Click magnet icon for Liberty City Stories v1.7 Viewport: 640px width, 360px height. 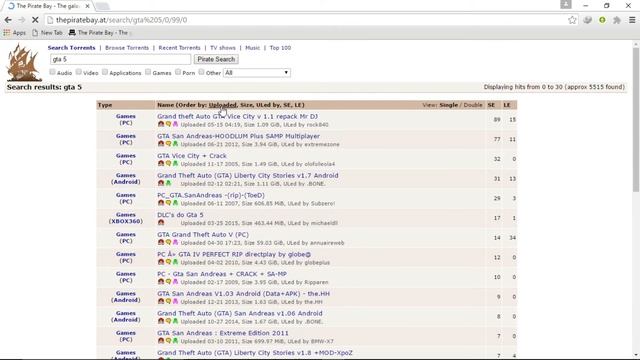click(161, 183)
